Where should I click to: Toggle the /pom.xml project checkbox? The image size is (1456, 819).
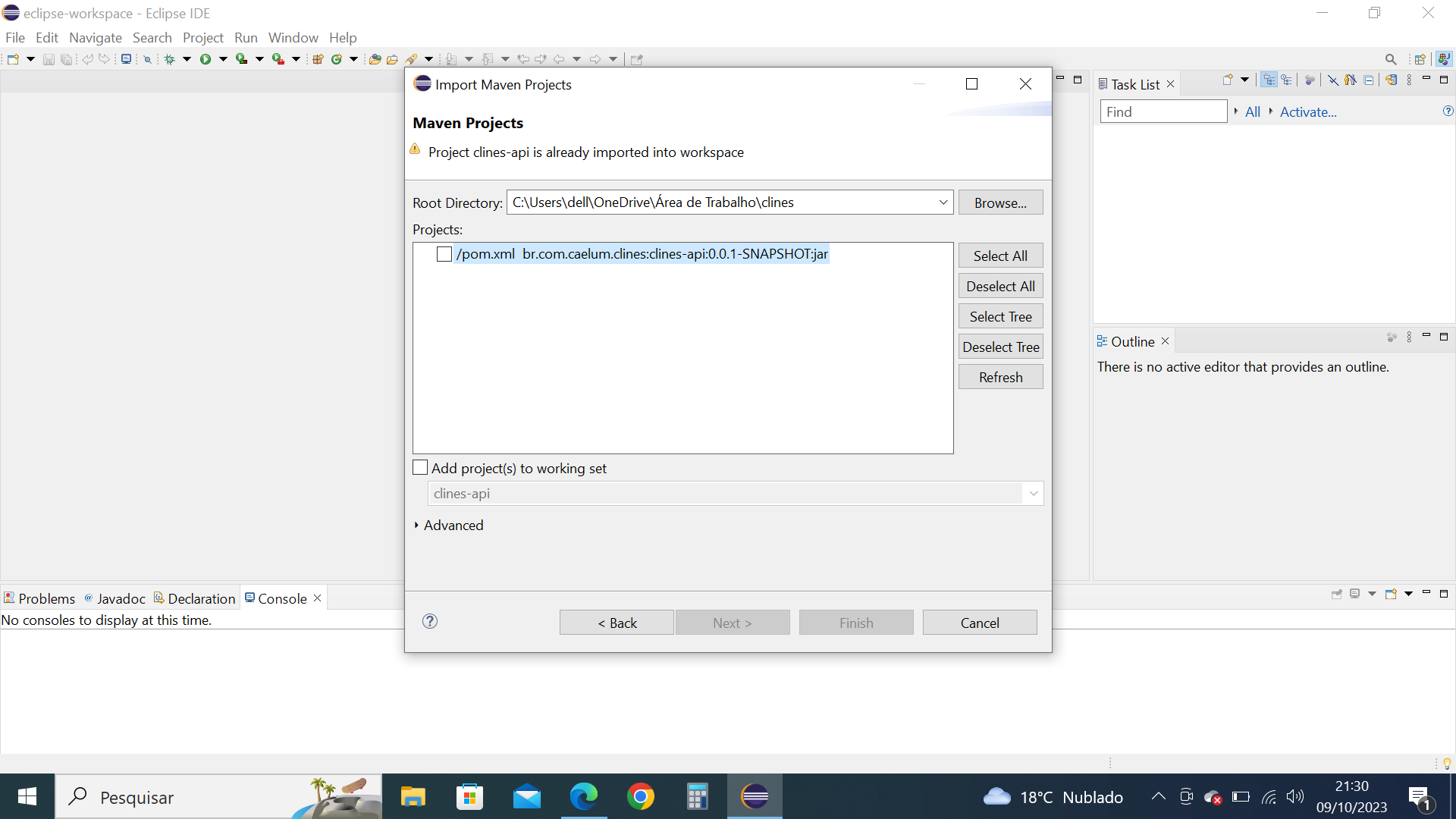pyautogui.click(x=445, y=253)
